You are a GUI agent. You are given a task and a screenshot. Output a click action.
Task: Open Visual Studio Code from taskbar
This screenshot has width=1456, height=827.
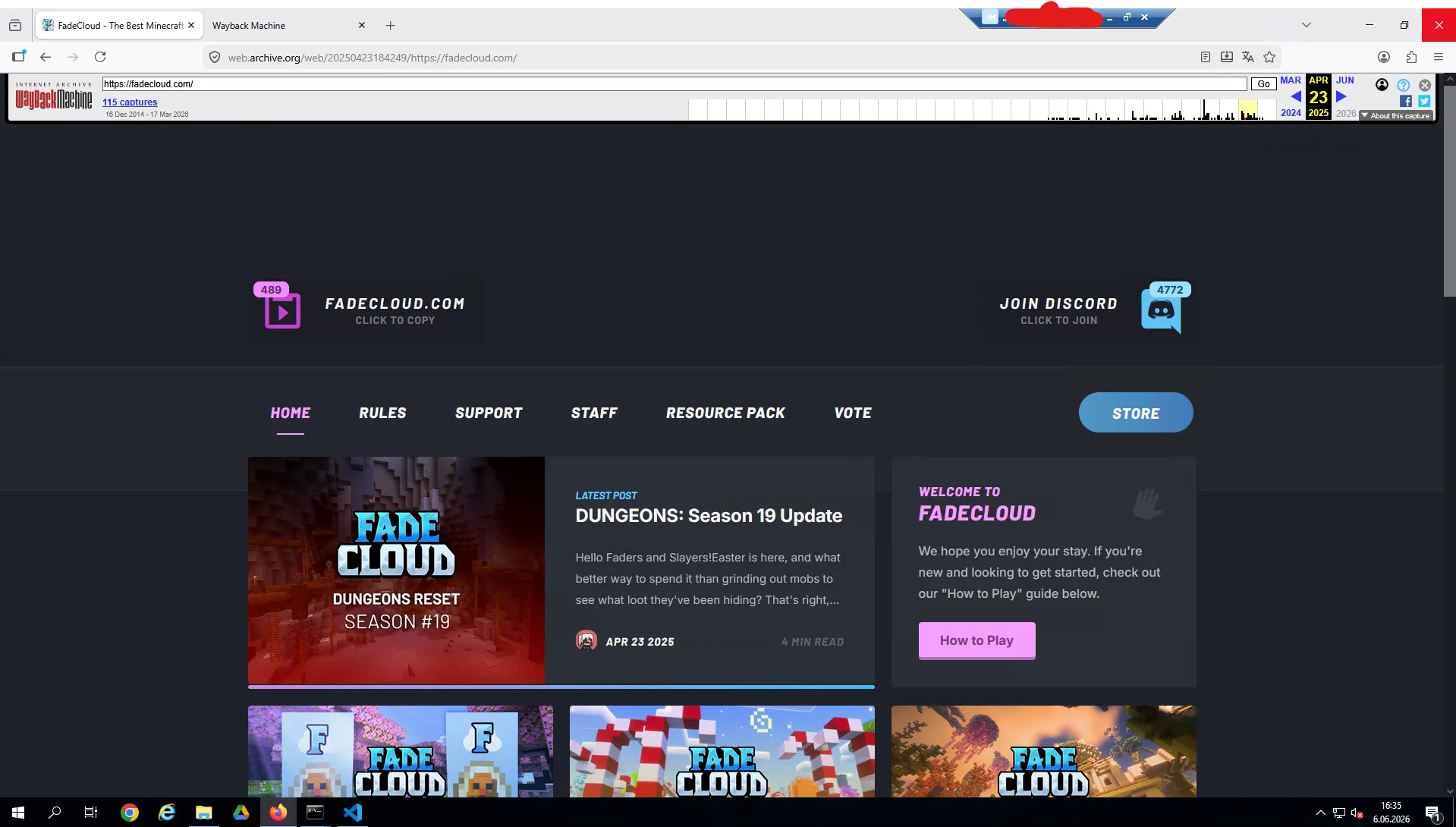[x=352, y=813]
